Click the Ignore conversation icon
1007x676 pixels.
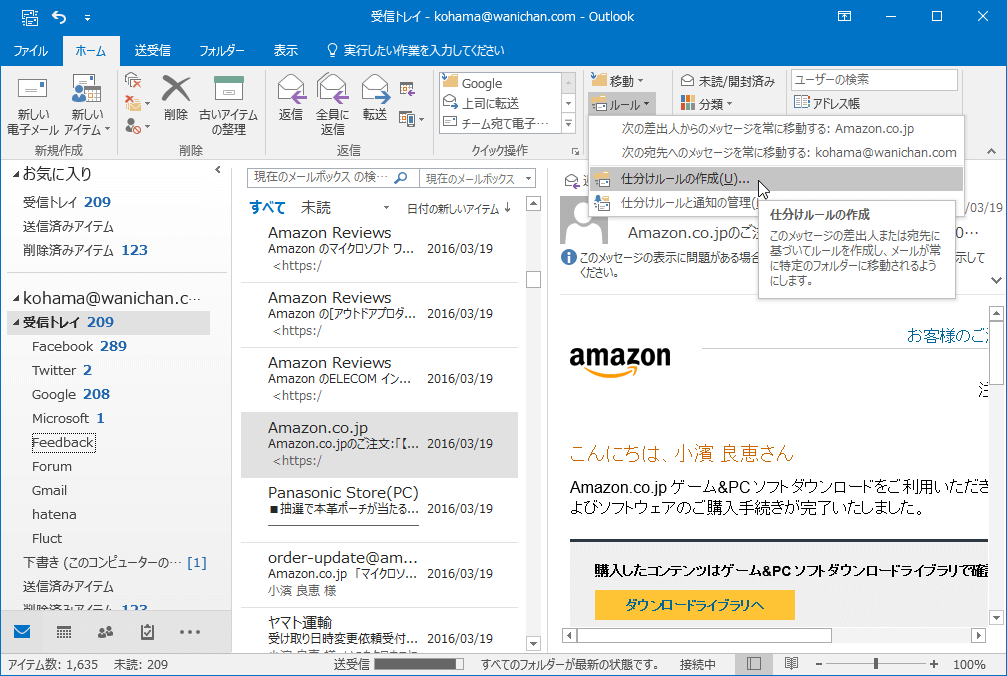pos(133,80)
